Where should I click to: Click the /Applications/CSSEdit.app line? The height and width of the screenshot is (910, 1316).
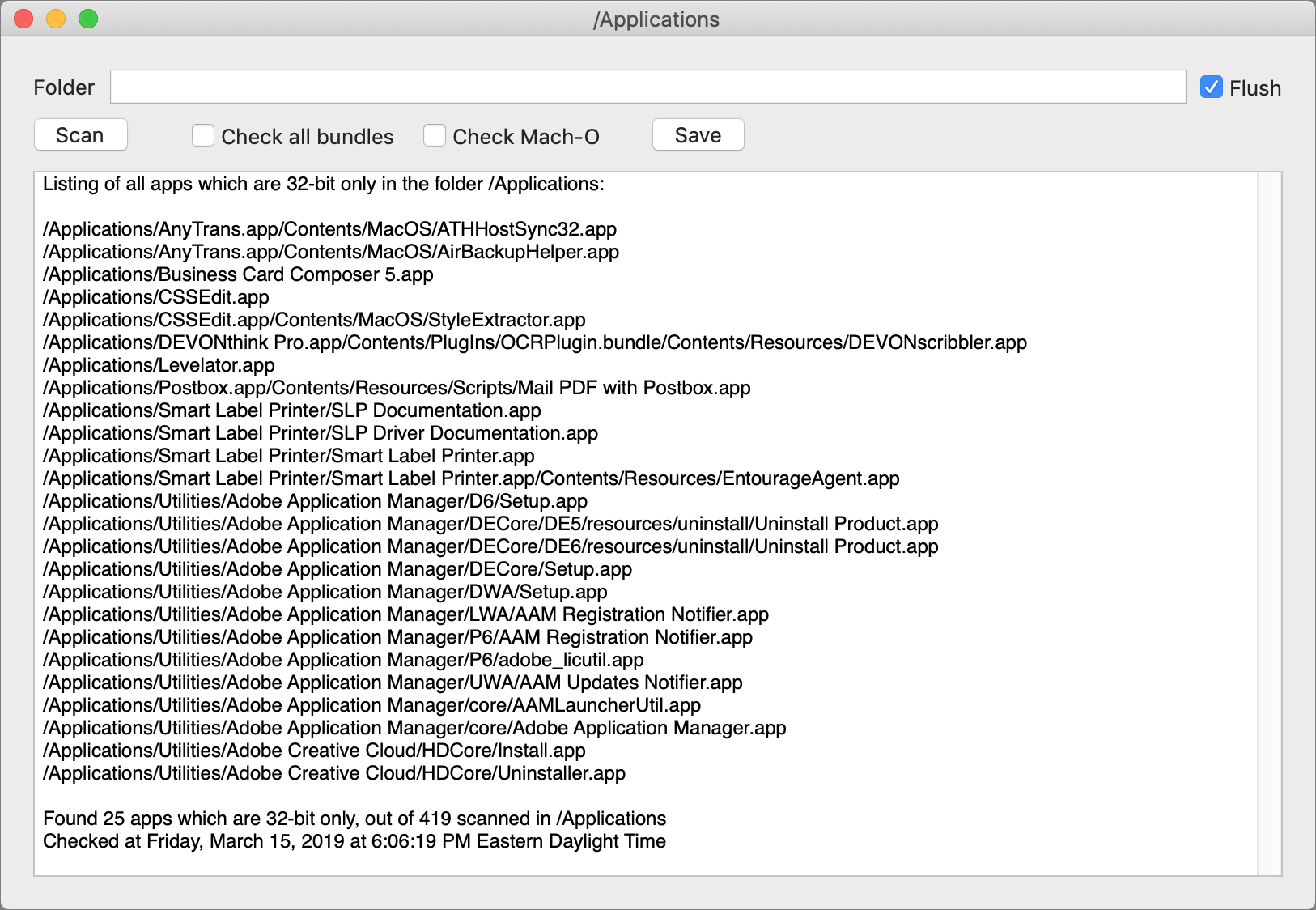[x=156, y=297]
